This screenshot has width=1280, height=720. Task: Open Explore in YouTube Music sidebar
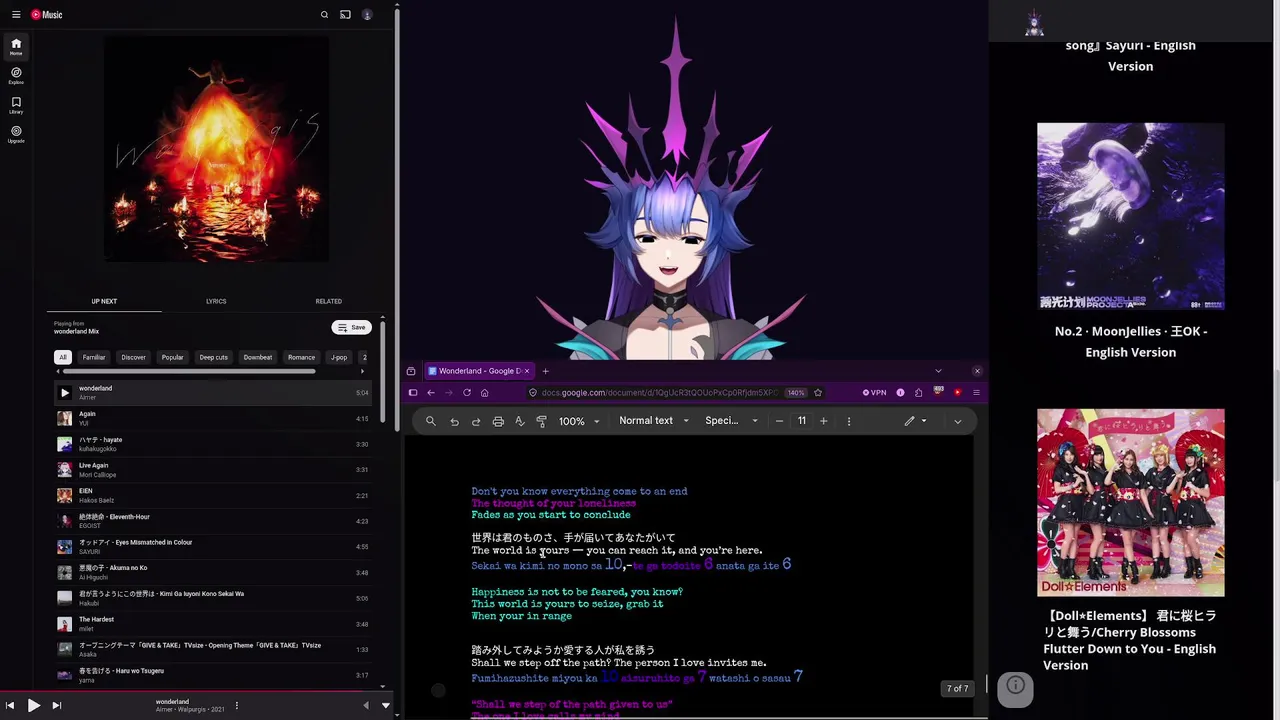coord(16,75)
